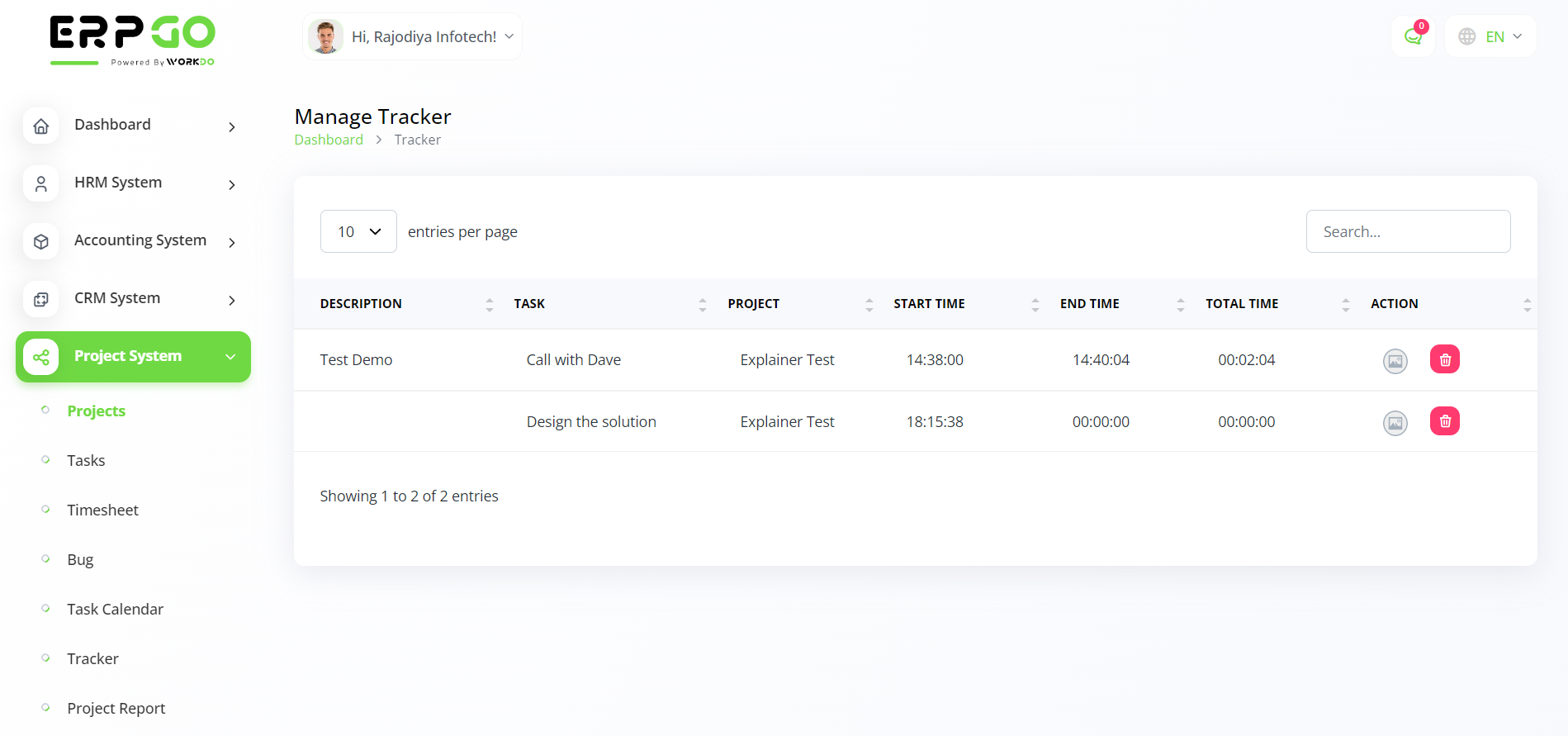View screenshots for Call with Dave
This screenshot has width=1568, height=736.
point(1395,361)
